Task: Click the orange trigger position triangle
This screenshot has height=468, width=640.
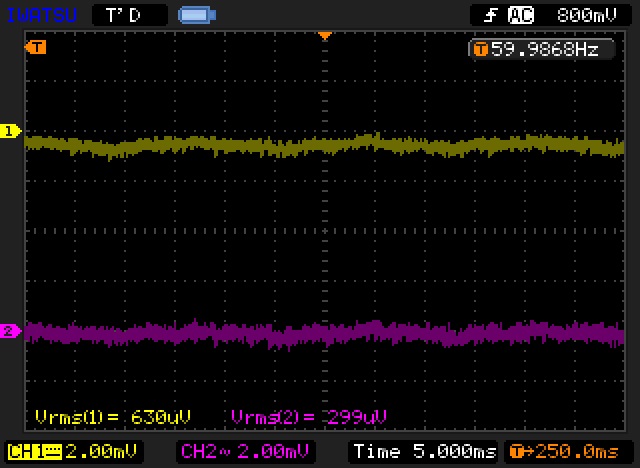Action: (x=324, y=37)
